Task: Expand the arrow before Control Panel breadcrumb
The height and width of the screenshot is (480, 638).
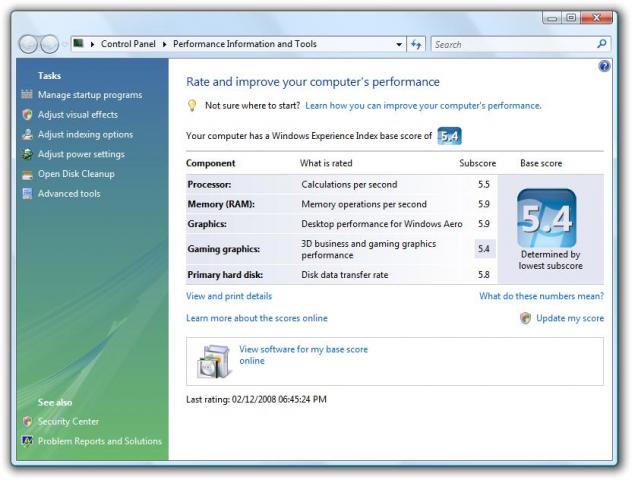Action: tap(92, 44)
